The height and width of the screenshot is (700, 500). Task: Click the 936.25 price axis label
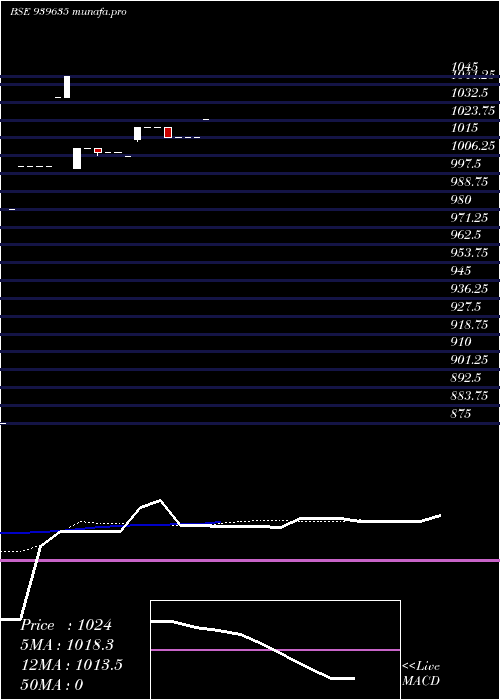[470, 289]
